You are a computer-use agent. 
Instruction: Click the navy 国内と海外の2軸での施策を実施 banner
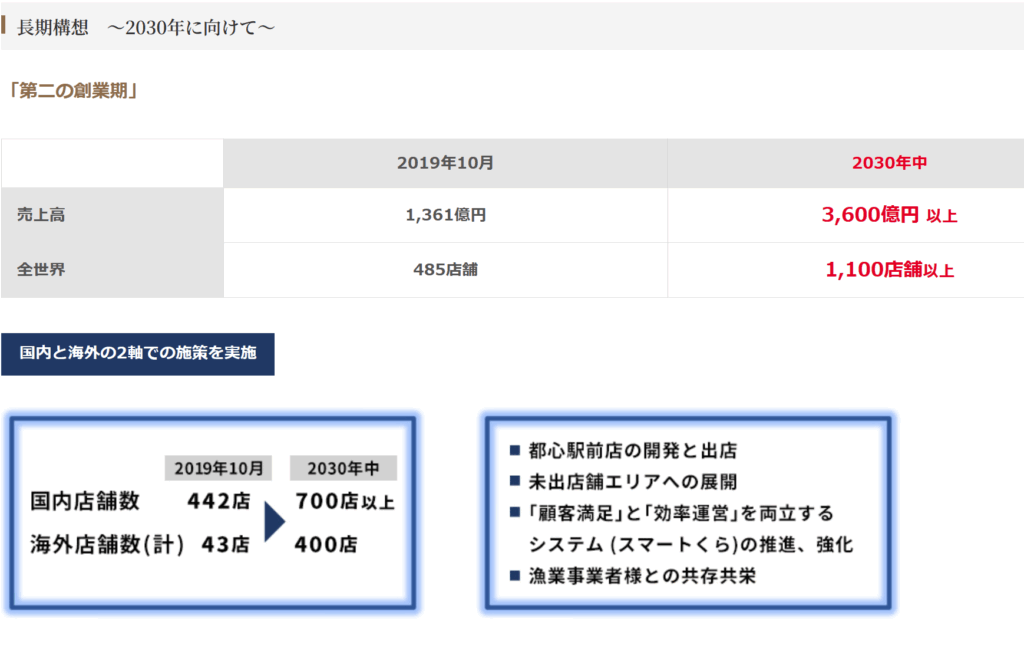(x=138, y=354)
